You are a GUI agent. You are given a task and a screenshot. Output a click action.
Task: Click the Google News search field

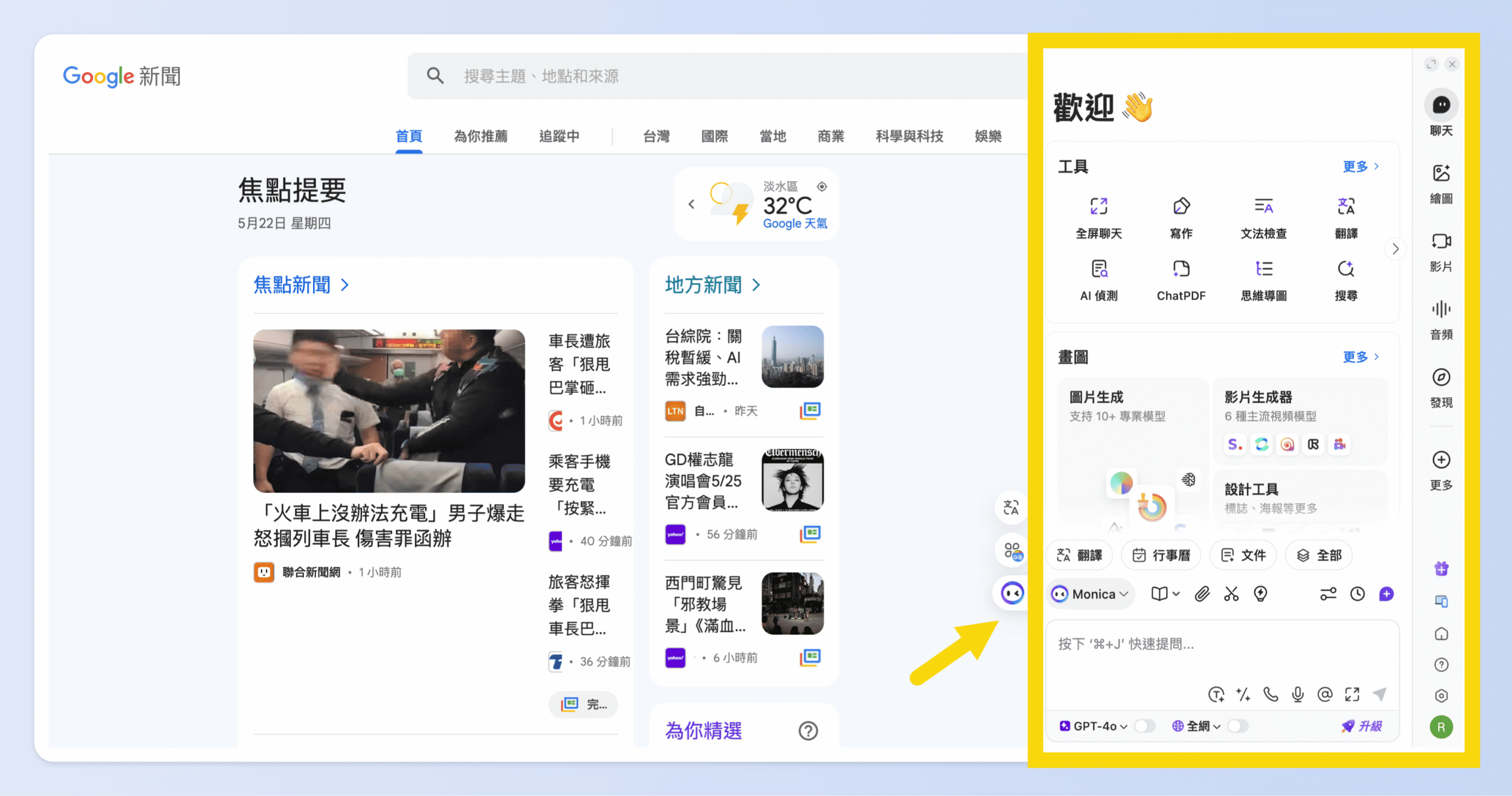[x=718, y=76]
